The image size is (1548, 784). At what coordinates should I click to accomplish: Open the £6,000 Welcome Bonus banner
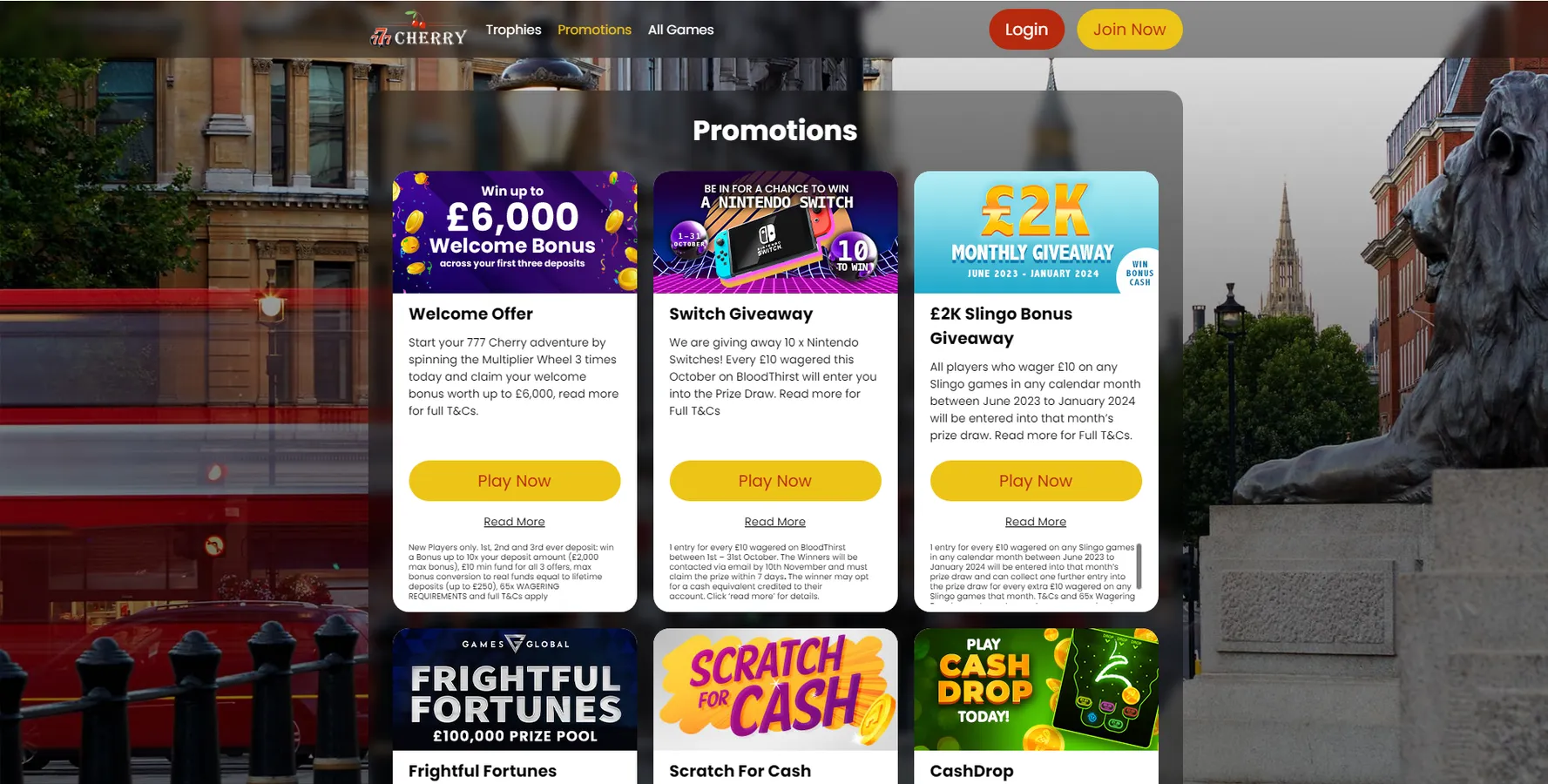coord(515,232)
